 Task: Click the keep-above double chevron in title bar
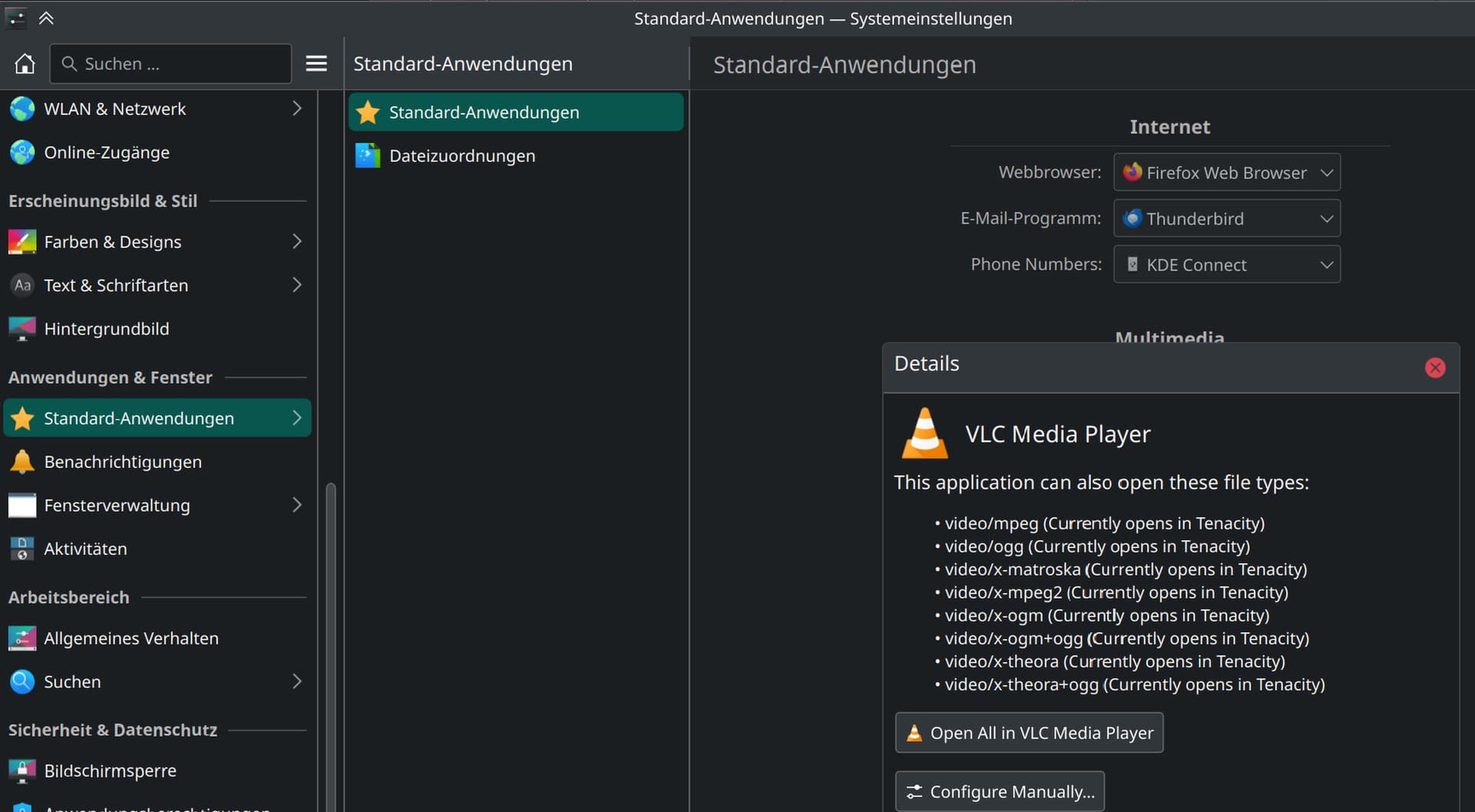pyautogui.click(x=46, y=18)
